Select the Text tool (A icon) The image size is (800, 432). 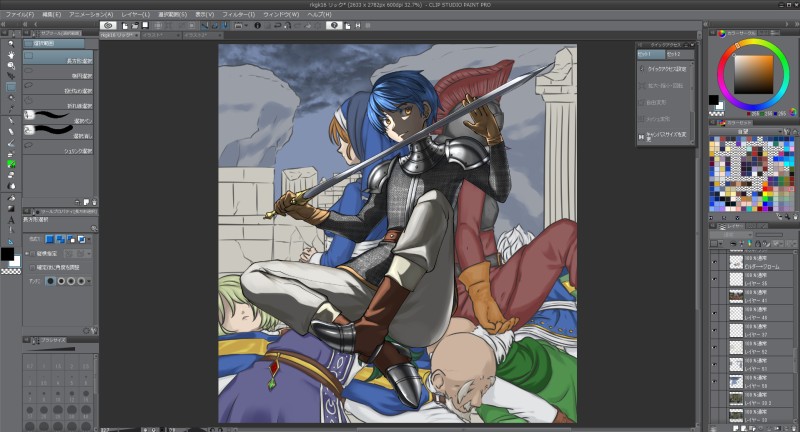11,220
